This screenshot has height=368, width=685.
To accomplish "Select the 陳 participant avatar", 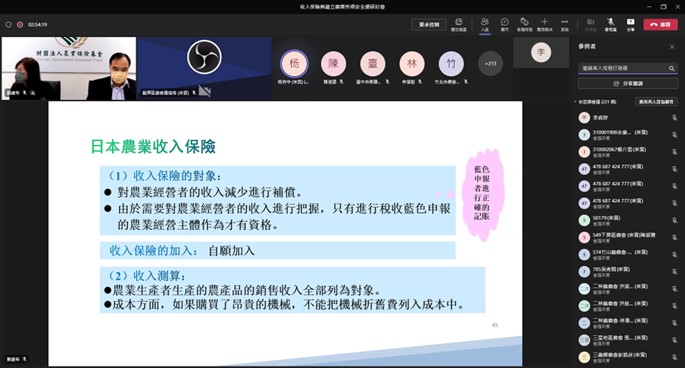I will point(333,64).
